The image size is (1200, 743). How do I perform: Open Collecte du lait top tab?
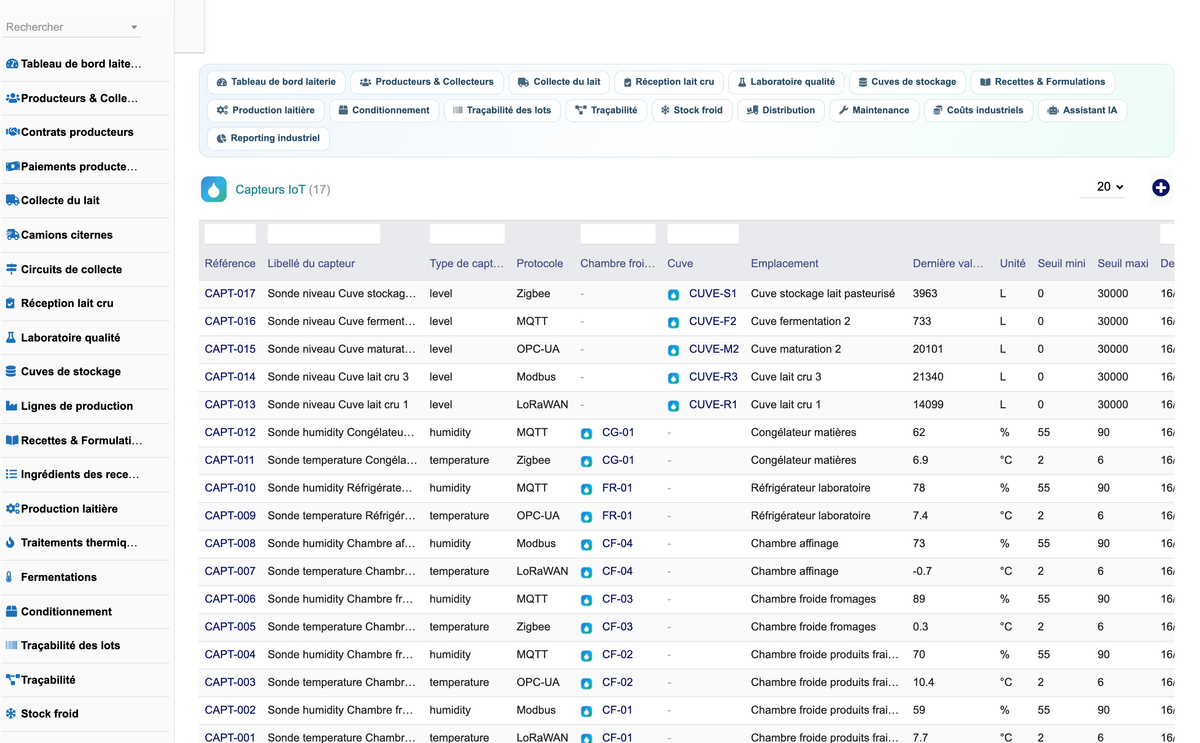tap(559, 82)
